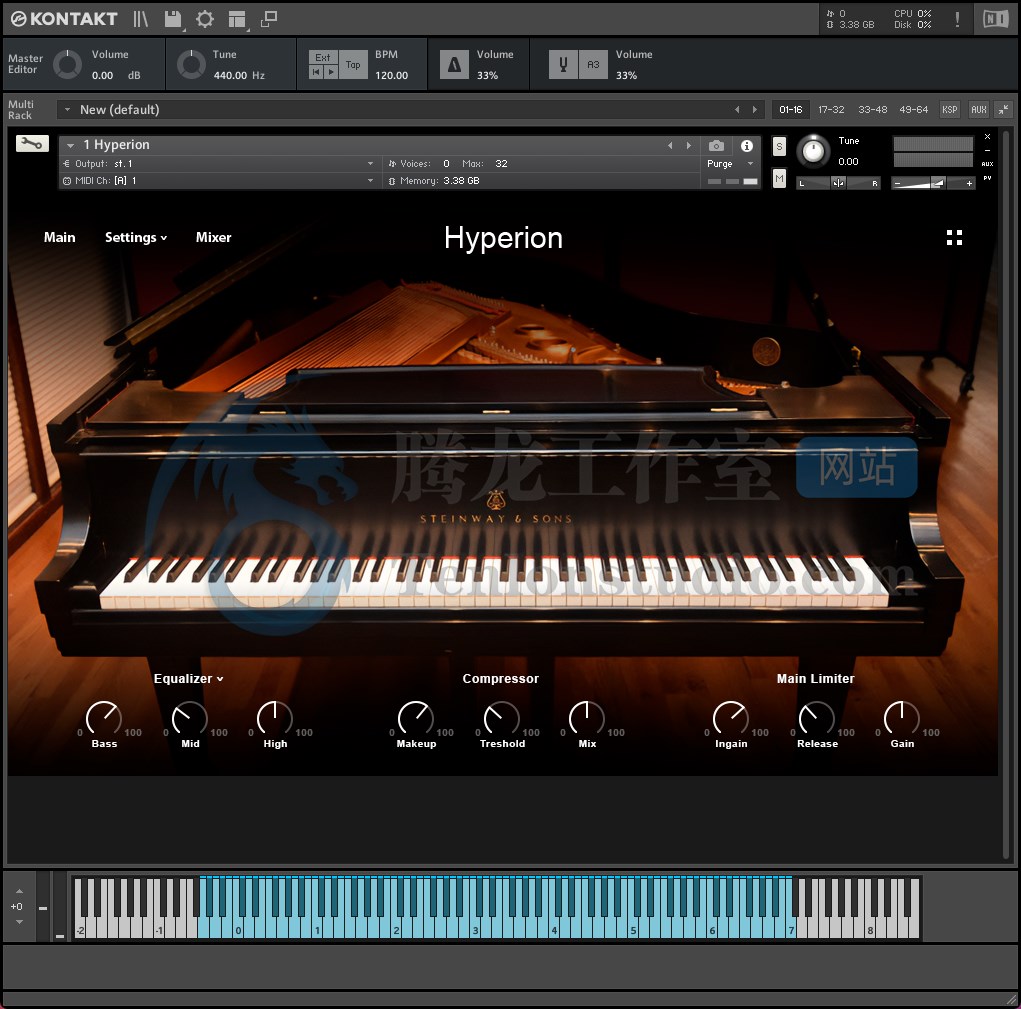Toggle the AUX sends button
This screenshot has height=1009, width=1021.
pos(979,109)
